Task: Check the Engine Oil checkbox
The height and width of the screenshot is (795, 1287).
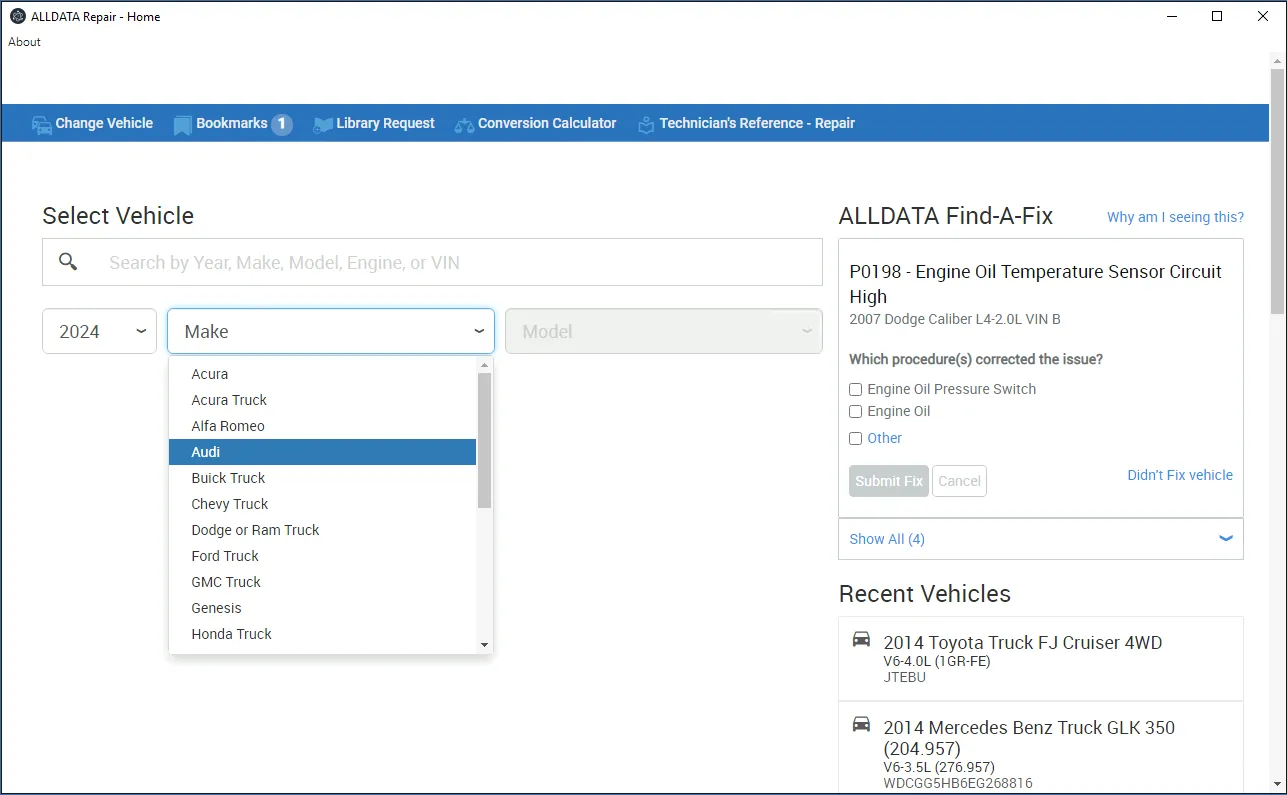Action: pyautogui.click(x=855, y=411)
